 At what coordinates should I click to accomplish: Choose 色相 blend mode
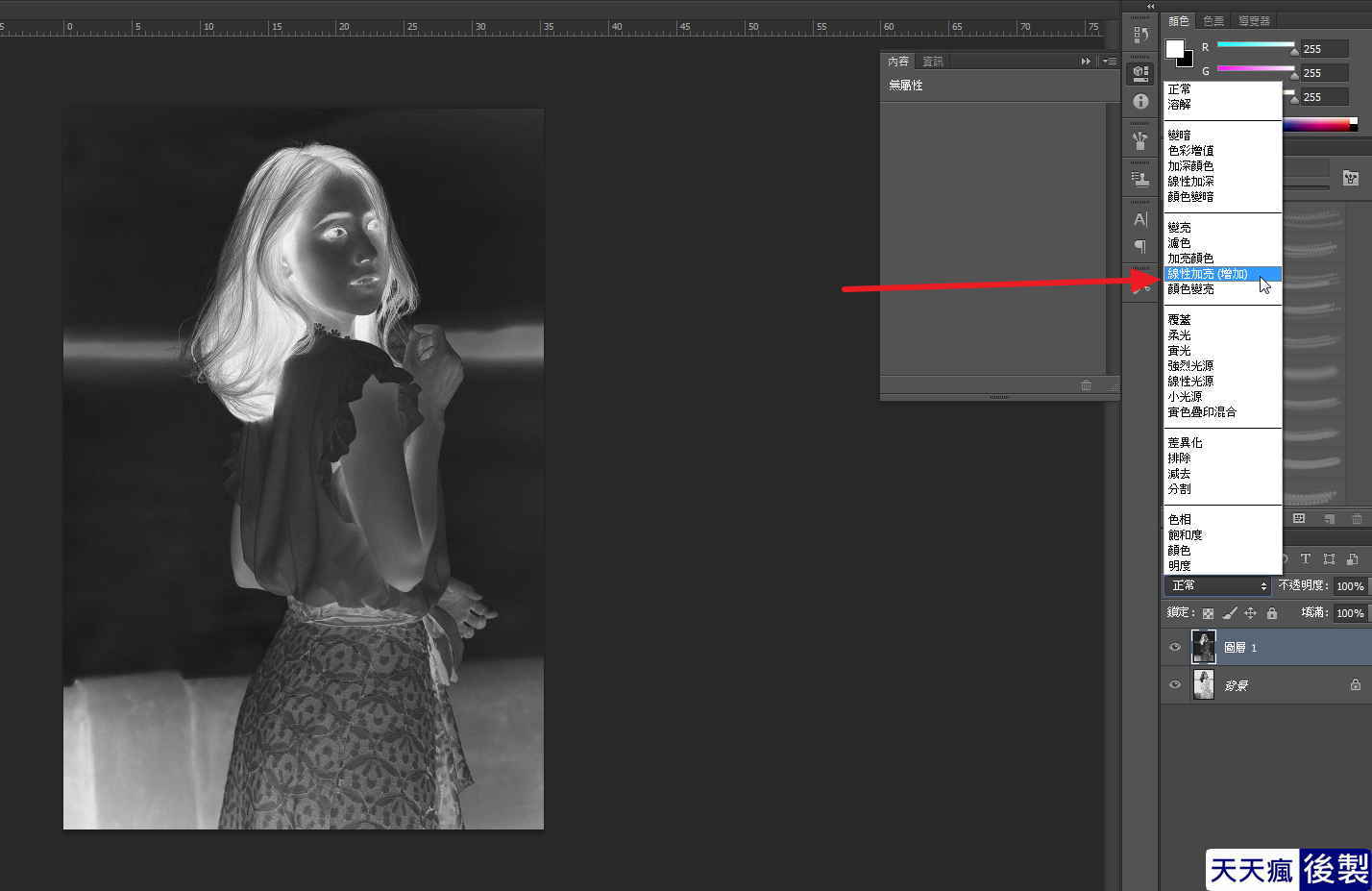(x=1222, y=520)
